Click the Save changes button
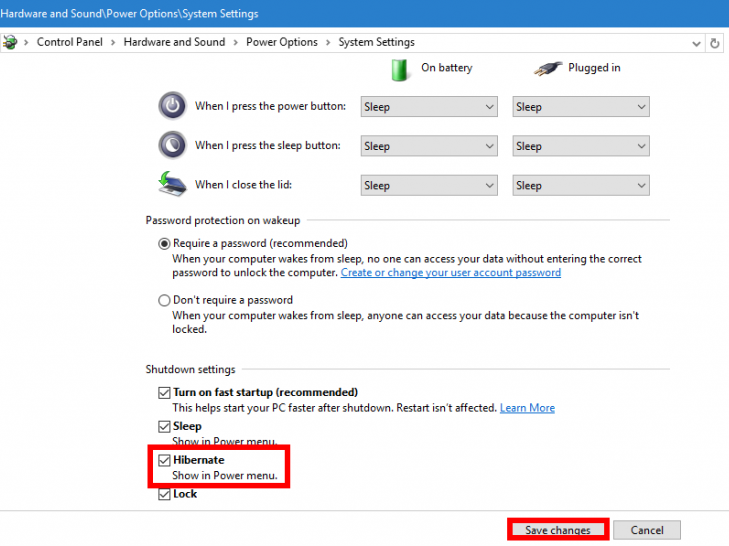 click(558, 530)
